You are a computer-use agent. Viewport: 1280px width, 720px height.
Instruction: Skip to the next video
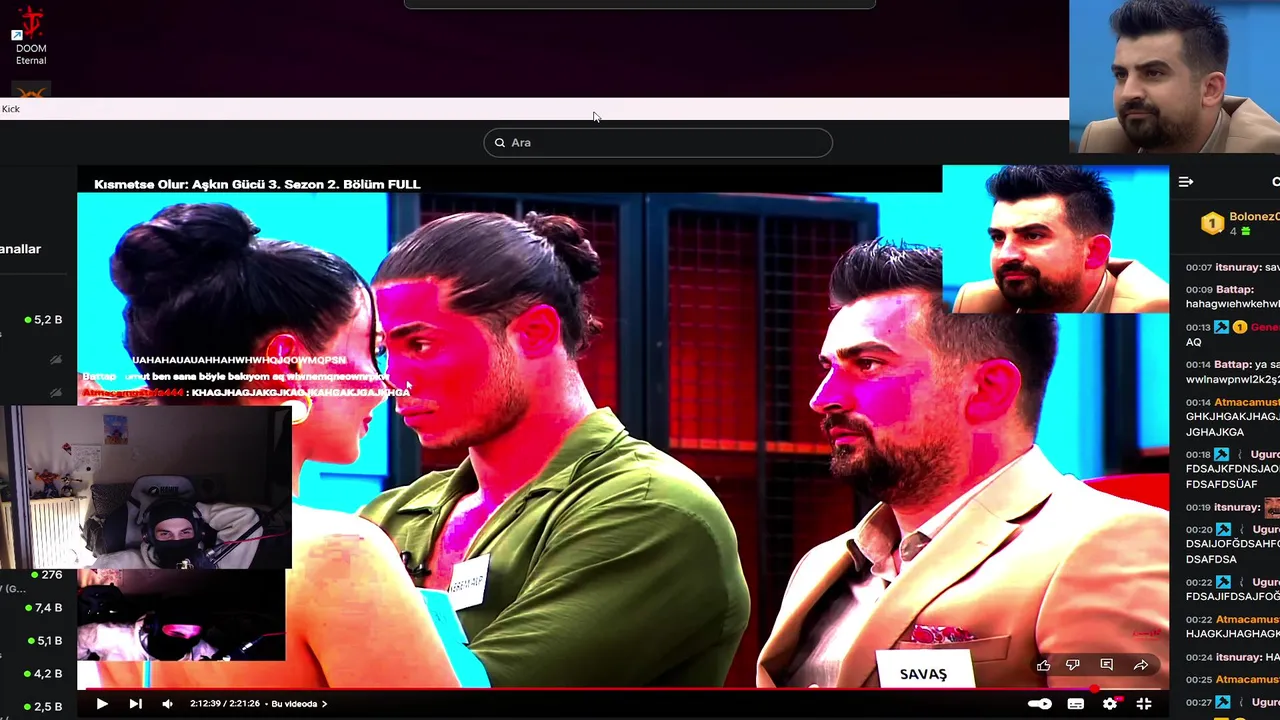click(x=135, y=704)
